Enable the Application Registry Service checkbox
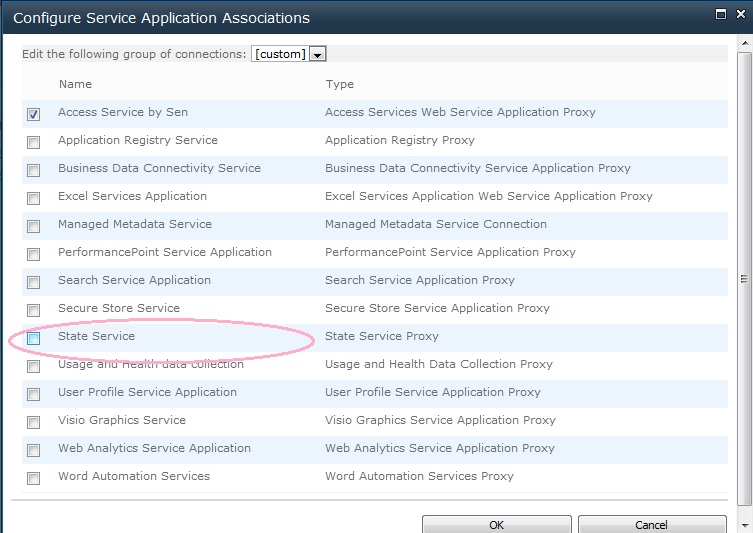 (x=34, y=142)
